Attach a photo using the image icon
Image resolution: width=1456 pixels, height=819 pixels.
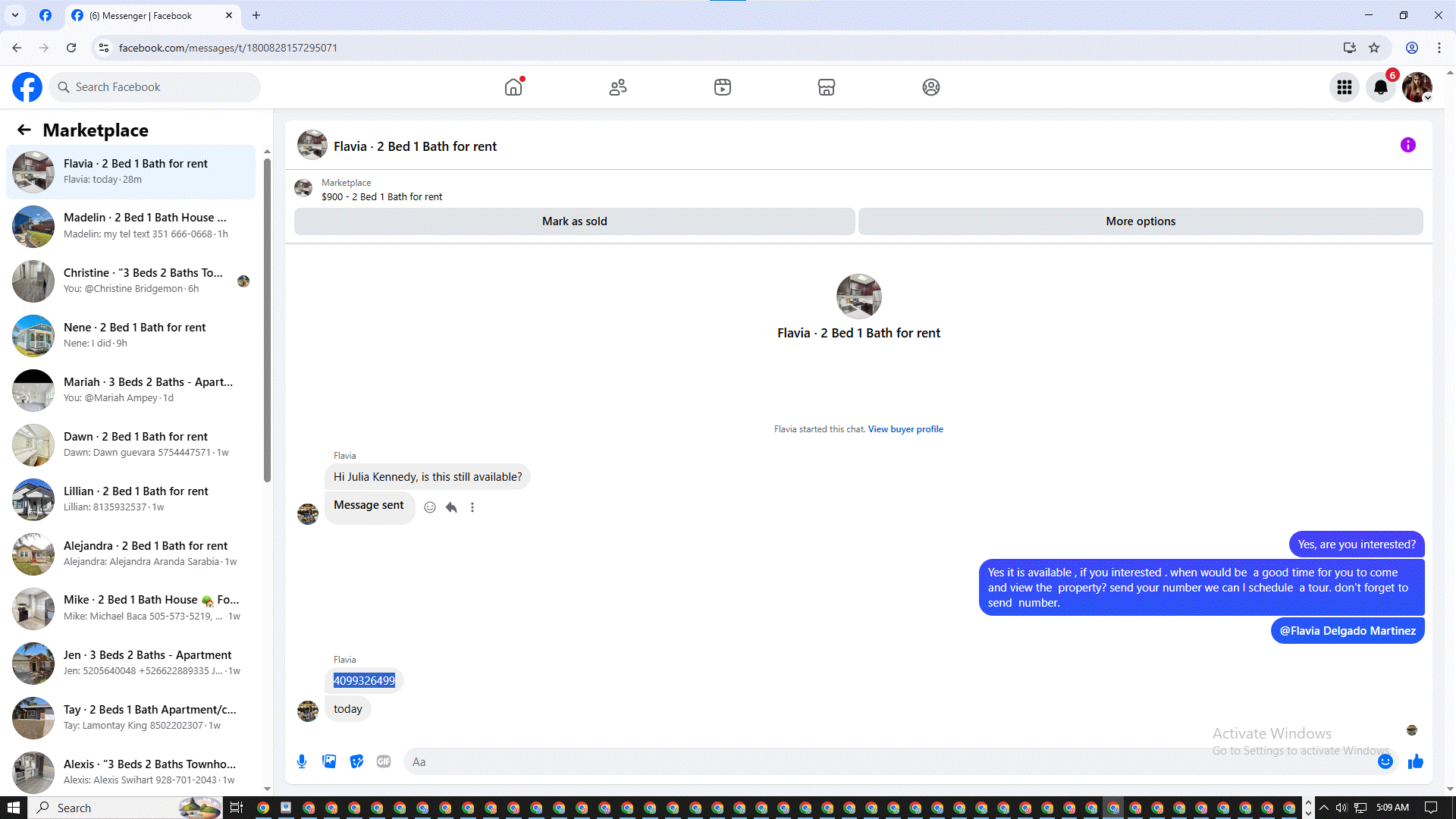(329, 761)
